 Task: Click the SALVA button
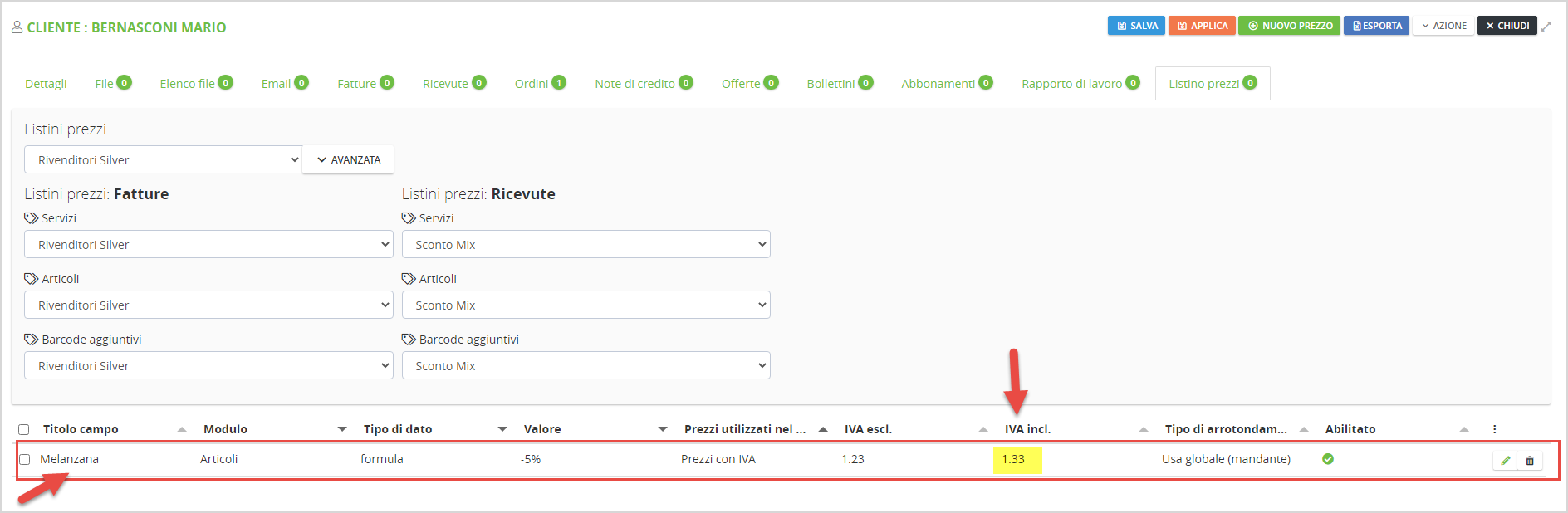[x=1136, y=26]
